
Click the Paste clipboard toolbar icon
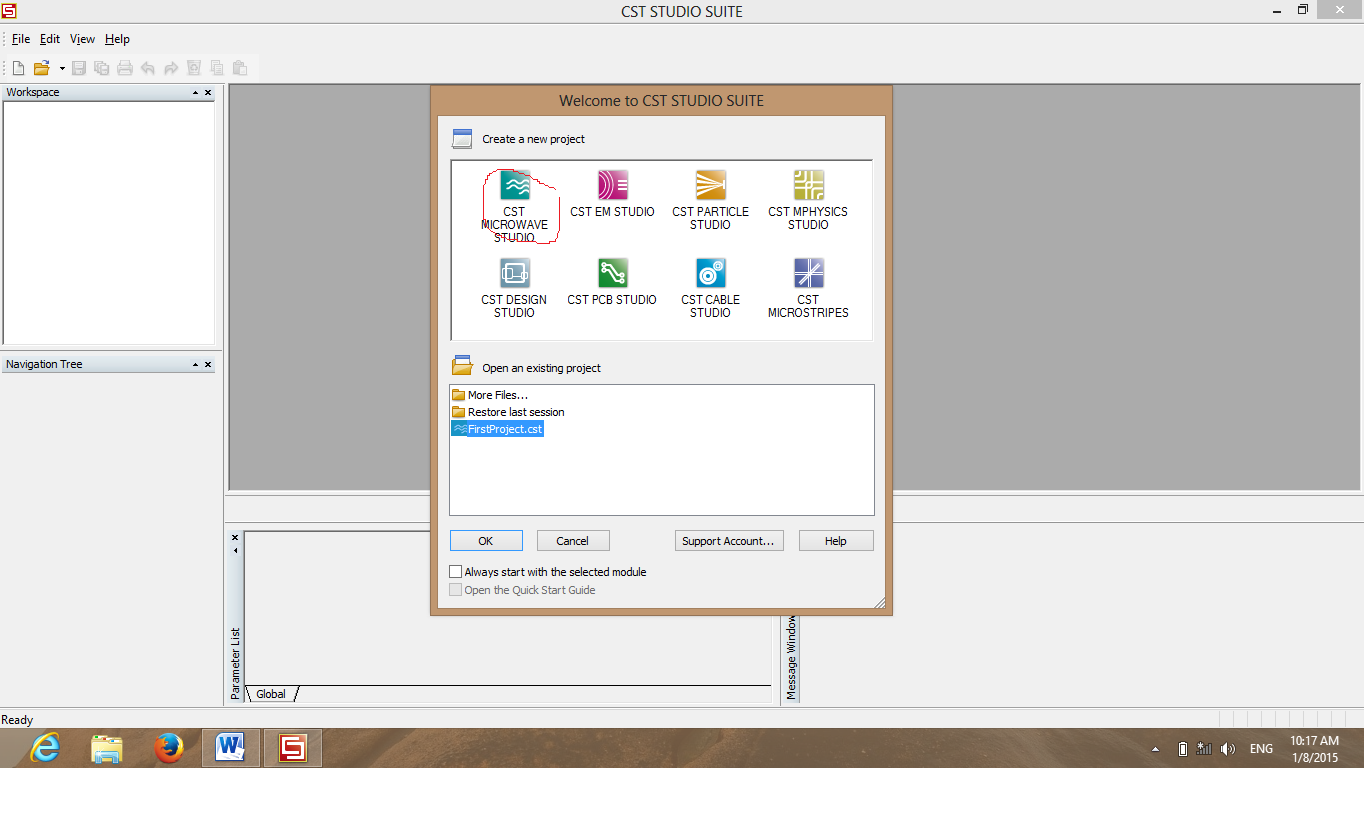click(x=240, y=68)
